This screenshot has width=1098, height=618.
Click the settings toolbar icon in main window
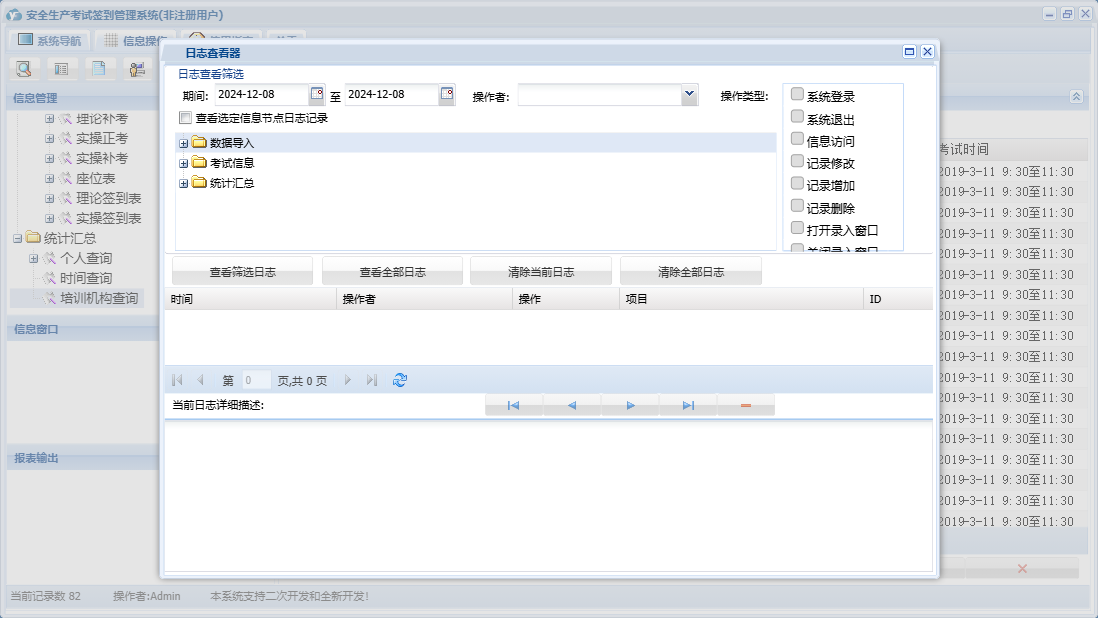(137, 69)
